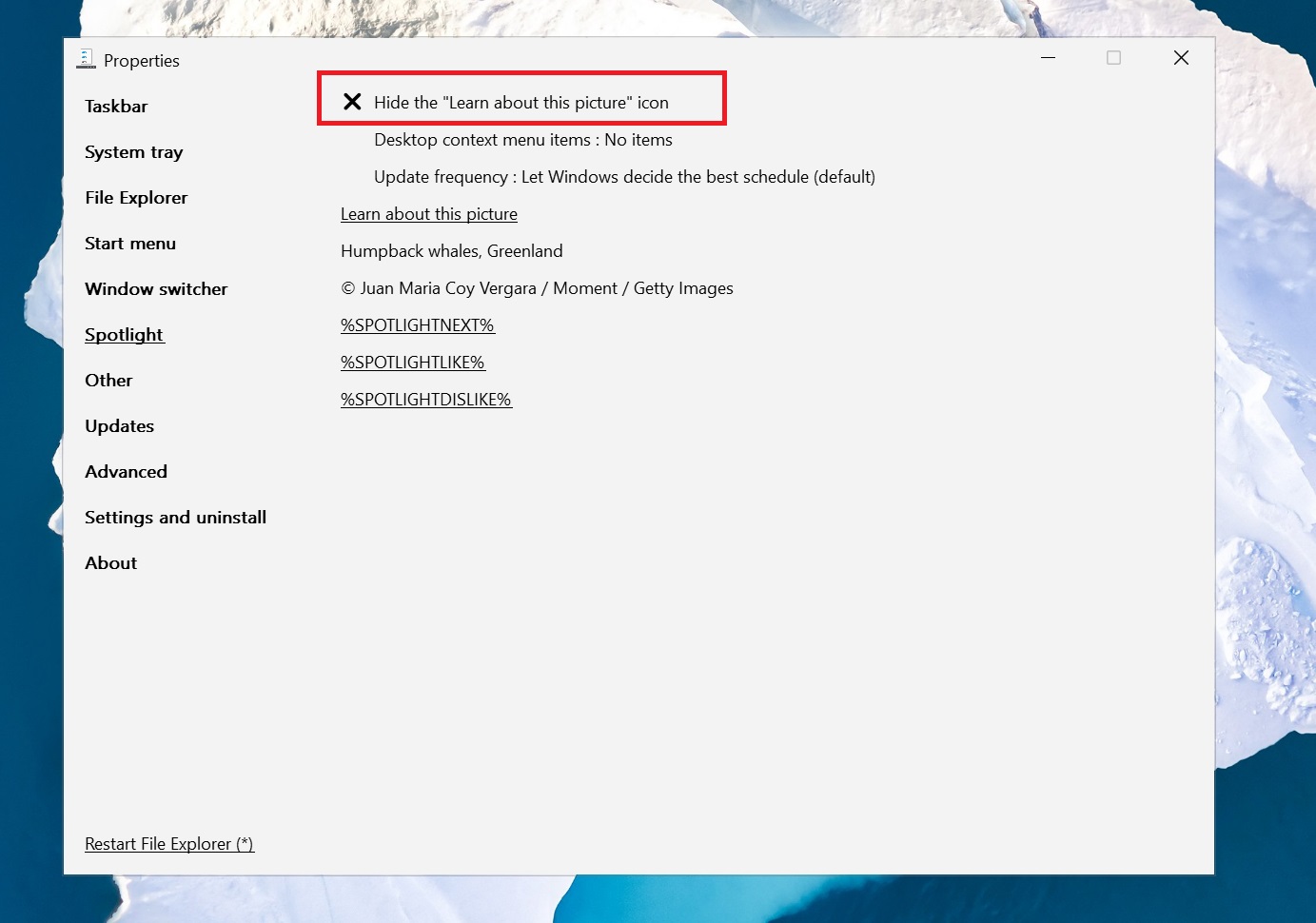Click the Properties window icon in title bar
The width and height of the screenshot is (1316, 923).
[86, 58]
